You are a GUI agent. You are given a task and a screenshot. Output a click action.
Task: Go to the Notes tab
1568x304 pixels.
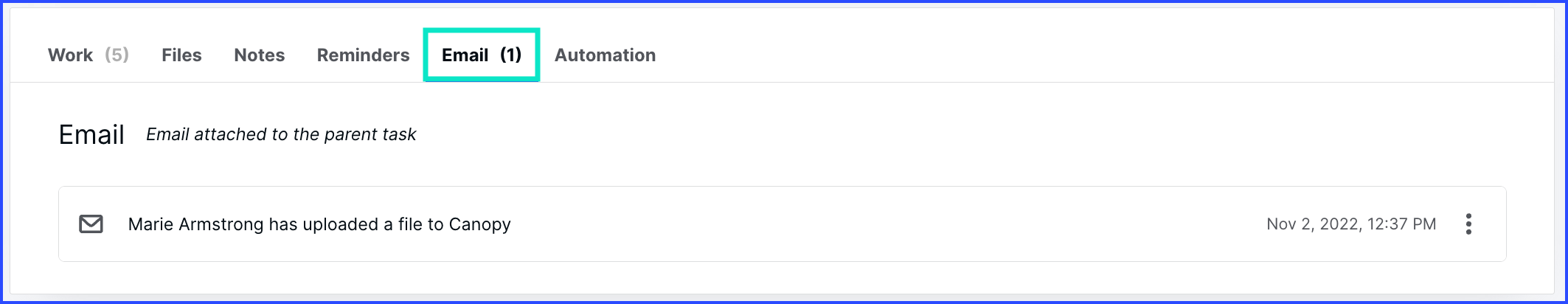click(x=260, y=55)
